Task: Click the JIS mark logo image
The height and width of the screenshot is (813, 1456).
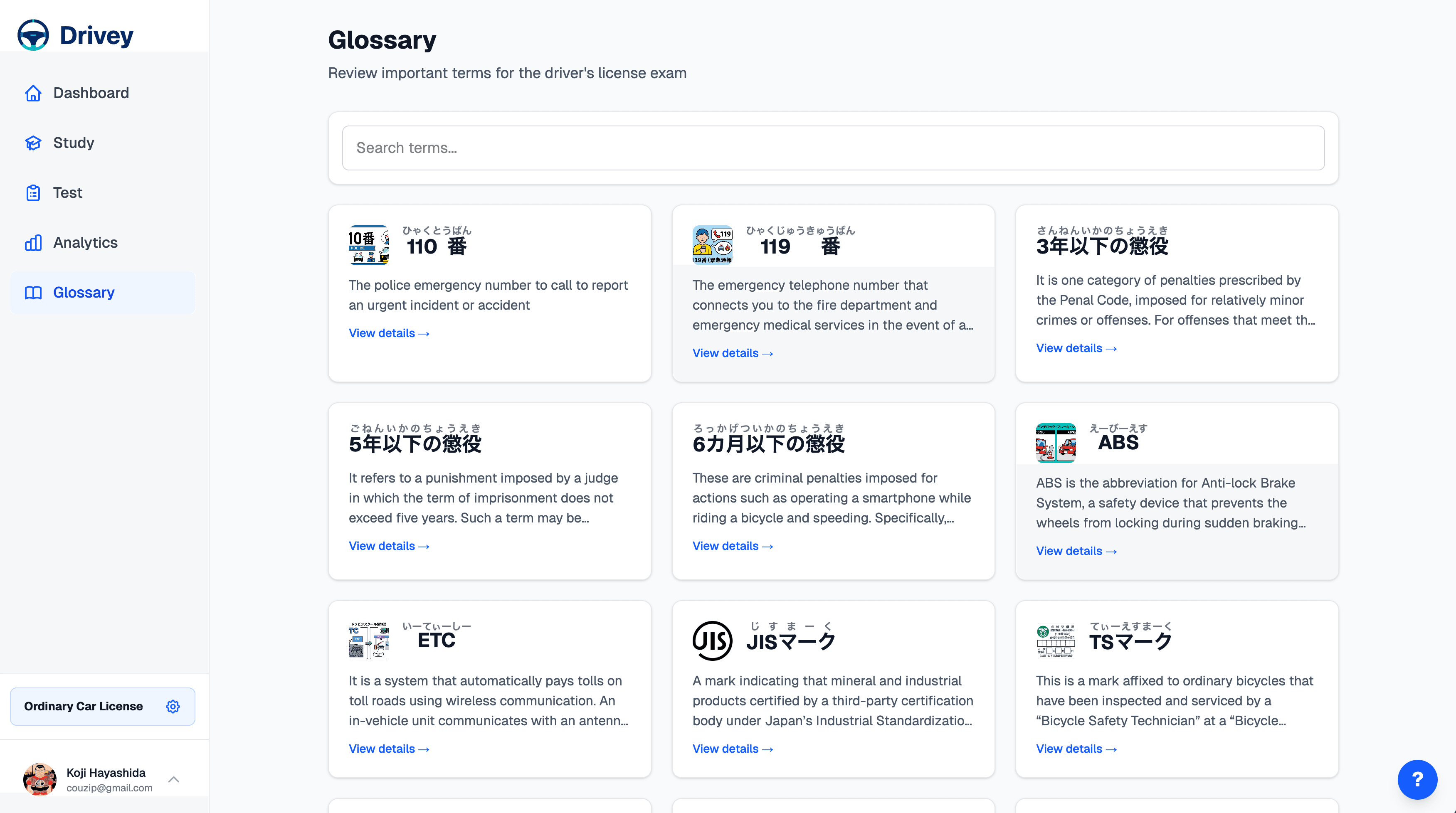Action: point(712,641)
